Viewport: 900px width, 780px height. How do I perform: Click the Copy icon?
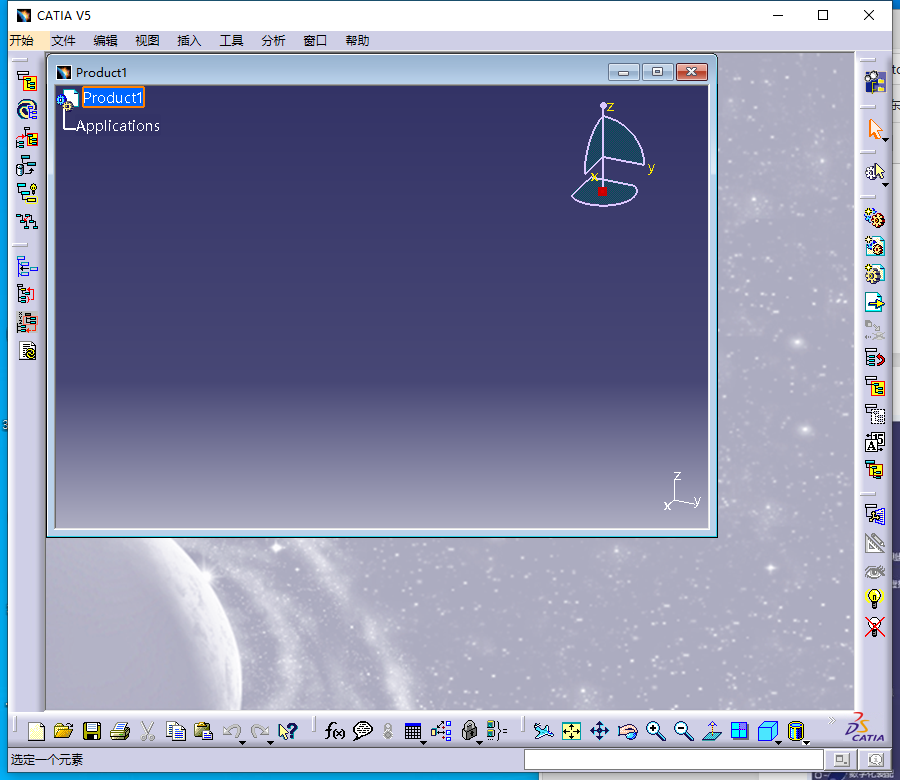tap(175, 731)
